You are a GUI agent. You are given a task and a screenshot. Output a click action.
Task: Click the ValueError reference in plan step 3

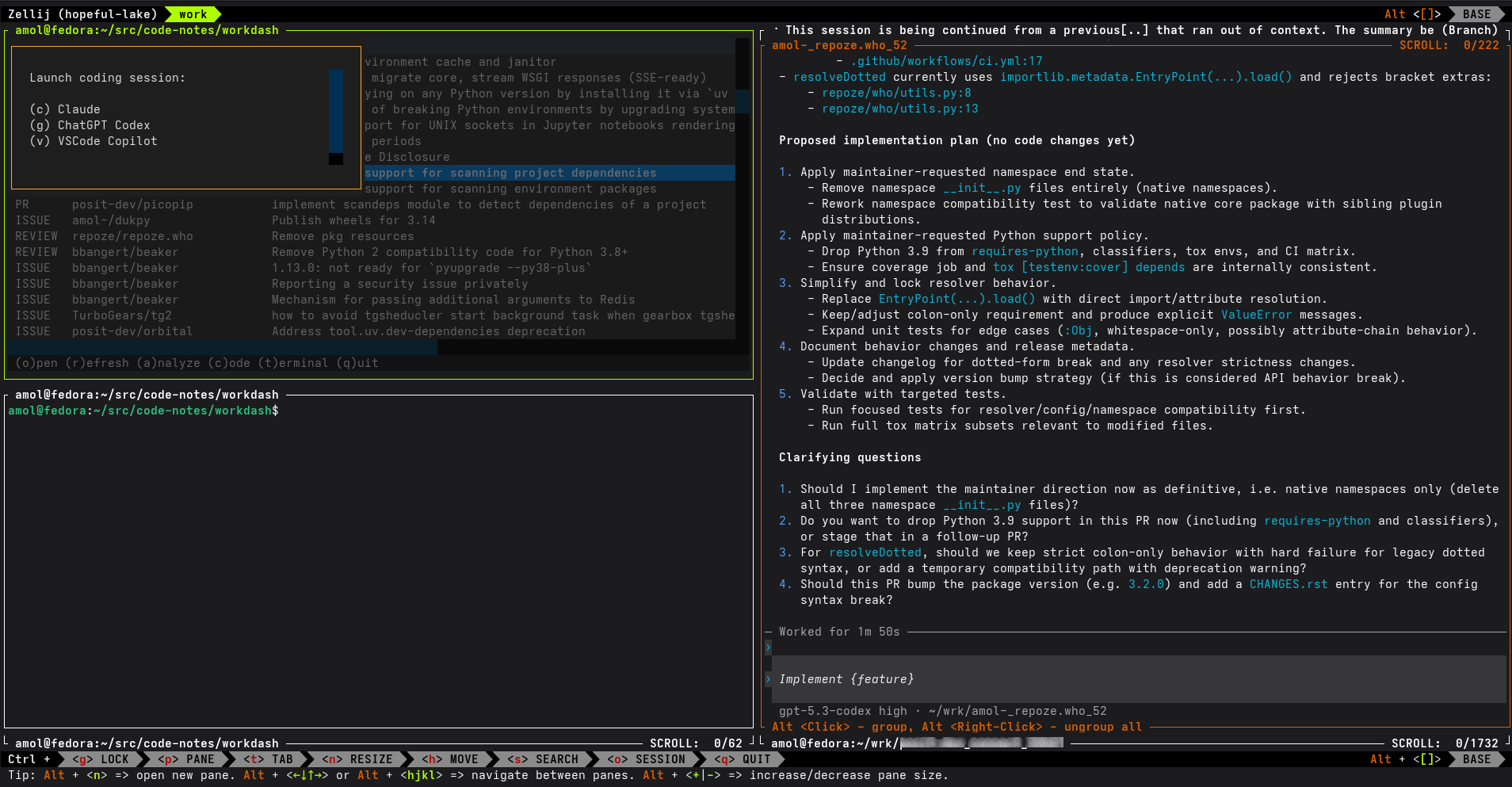(1256, 315)
